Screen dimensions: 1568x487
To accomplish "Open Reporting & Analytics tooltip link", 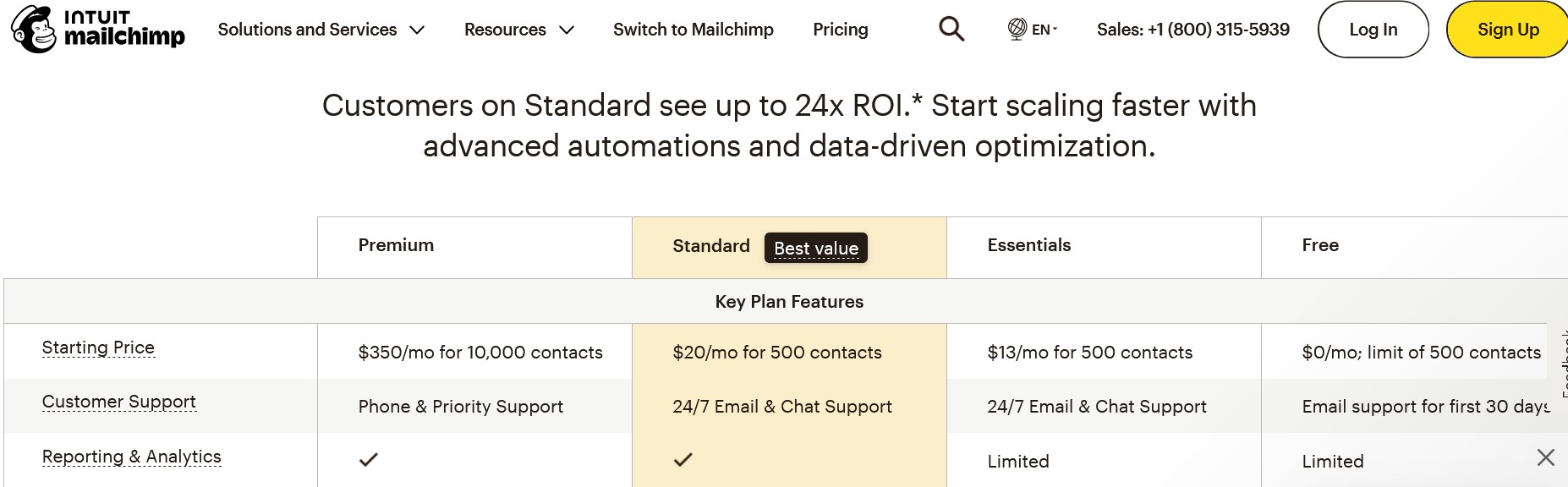I will point(132,457).
